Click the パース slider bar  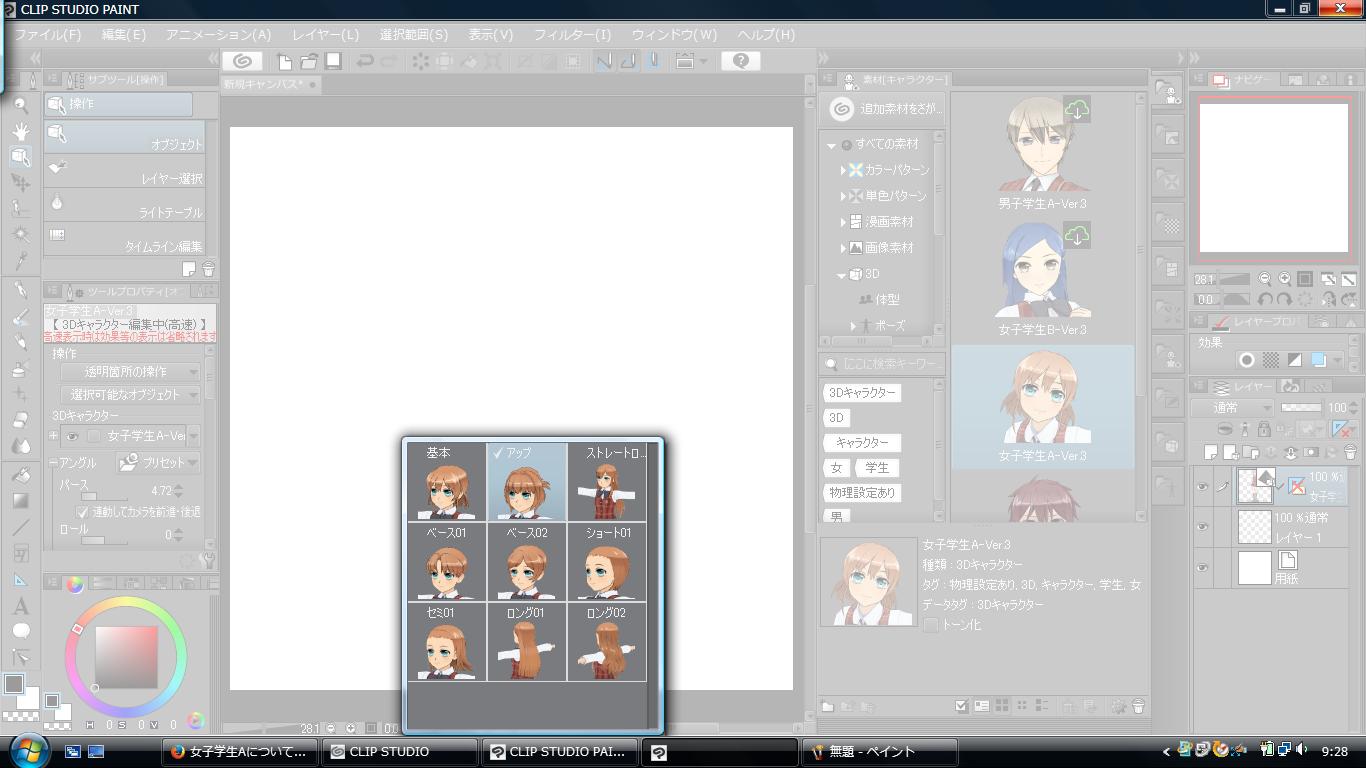[x=103, y=496]
